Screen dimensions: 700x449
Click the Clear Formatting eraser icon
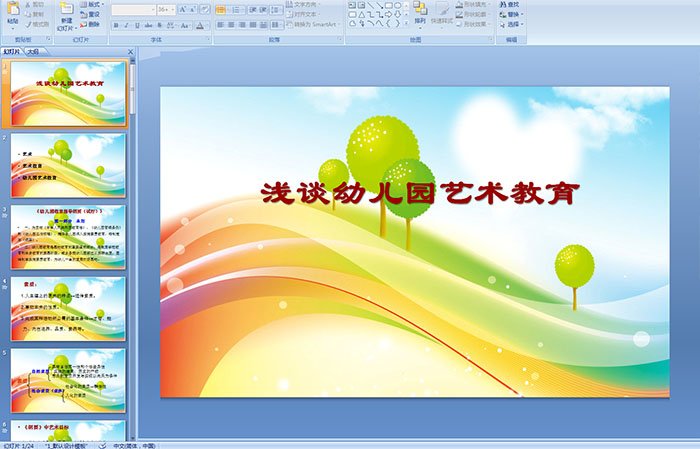tap(205, 10)
